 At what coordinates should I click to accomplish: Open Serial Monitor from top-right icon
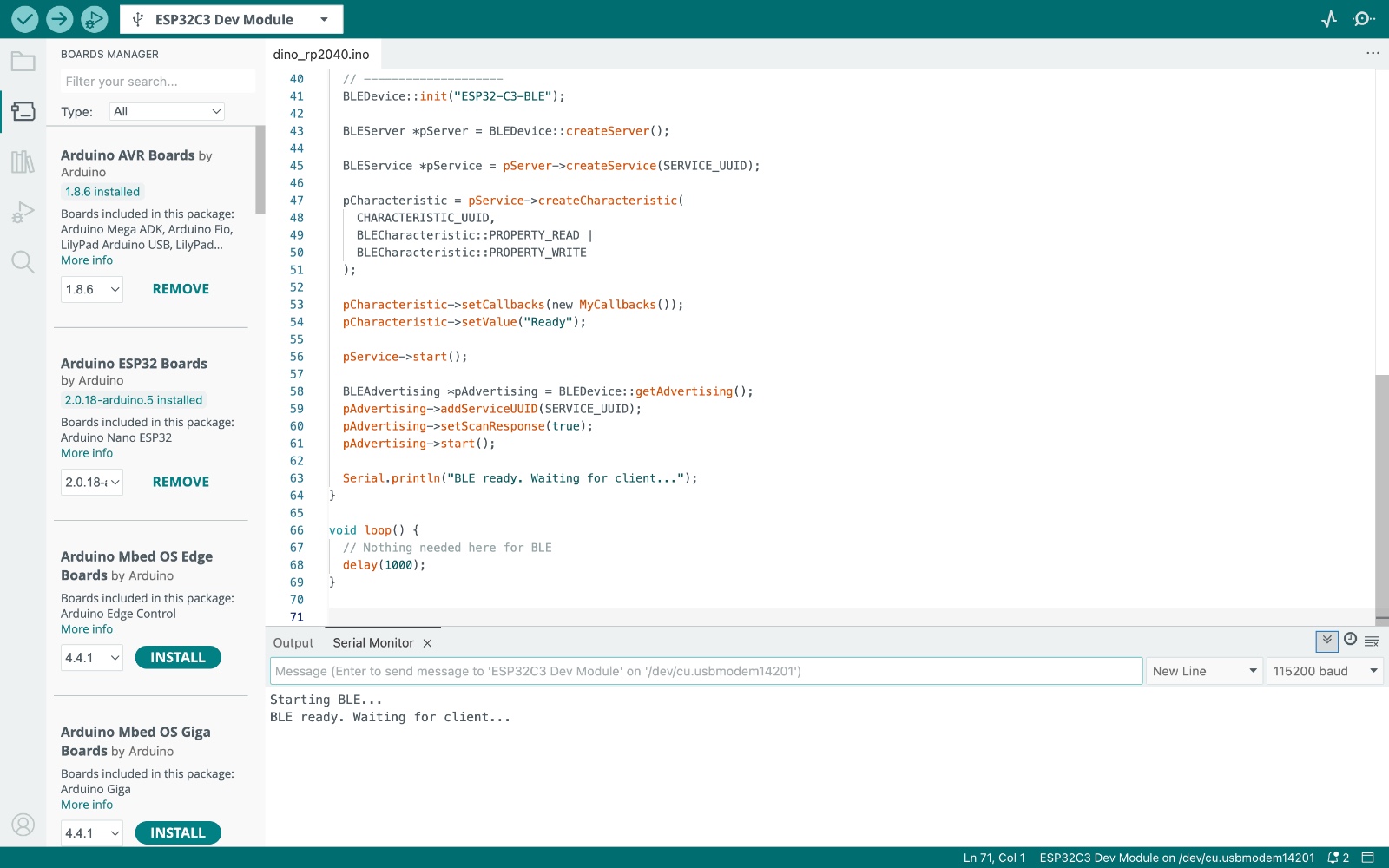[x=1363, y=19]
